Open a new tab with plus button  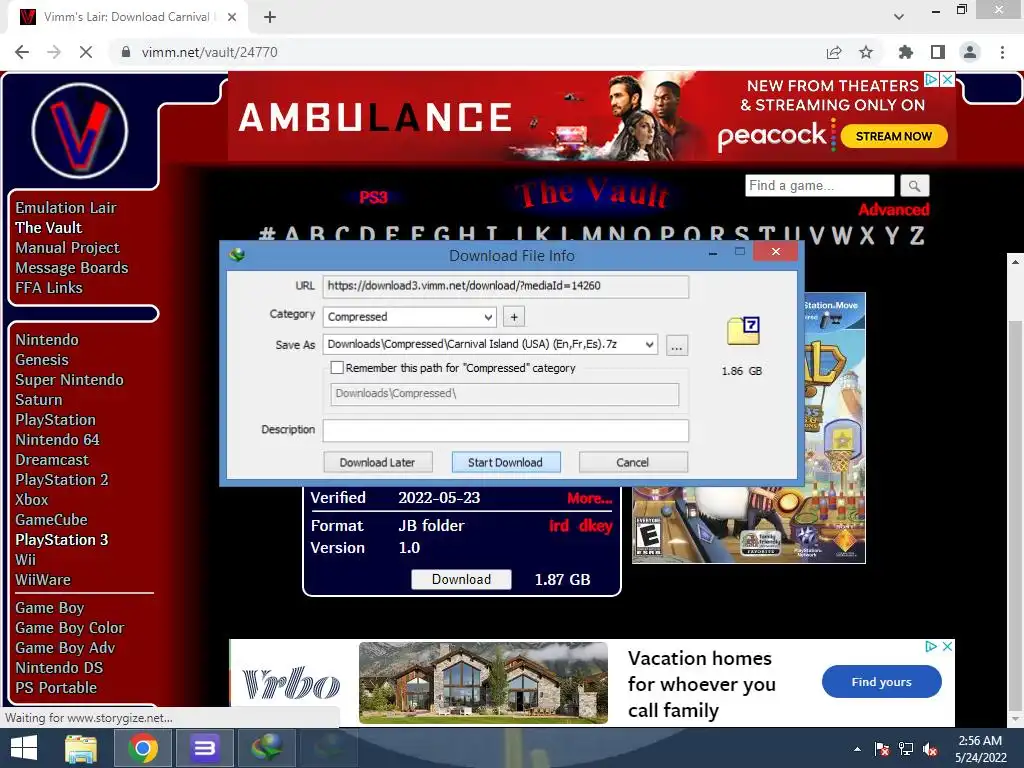pos(270,17)
